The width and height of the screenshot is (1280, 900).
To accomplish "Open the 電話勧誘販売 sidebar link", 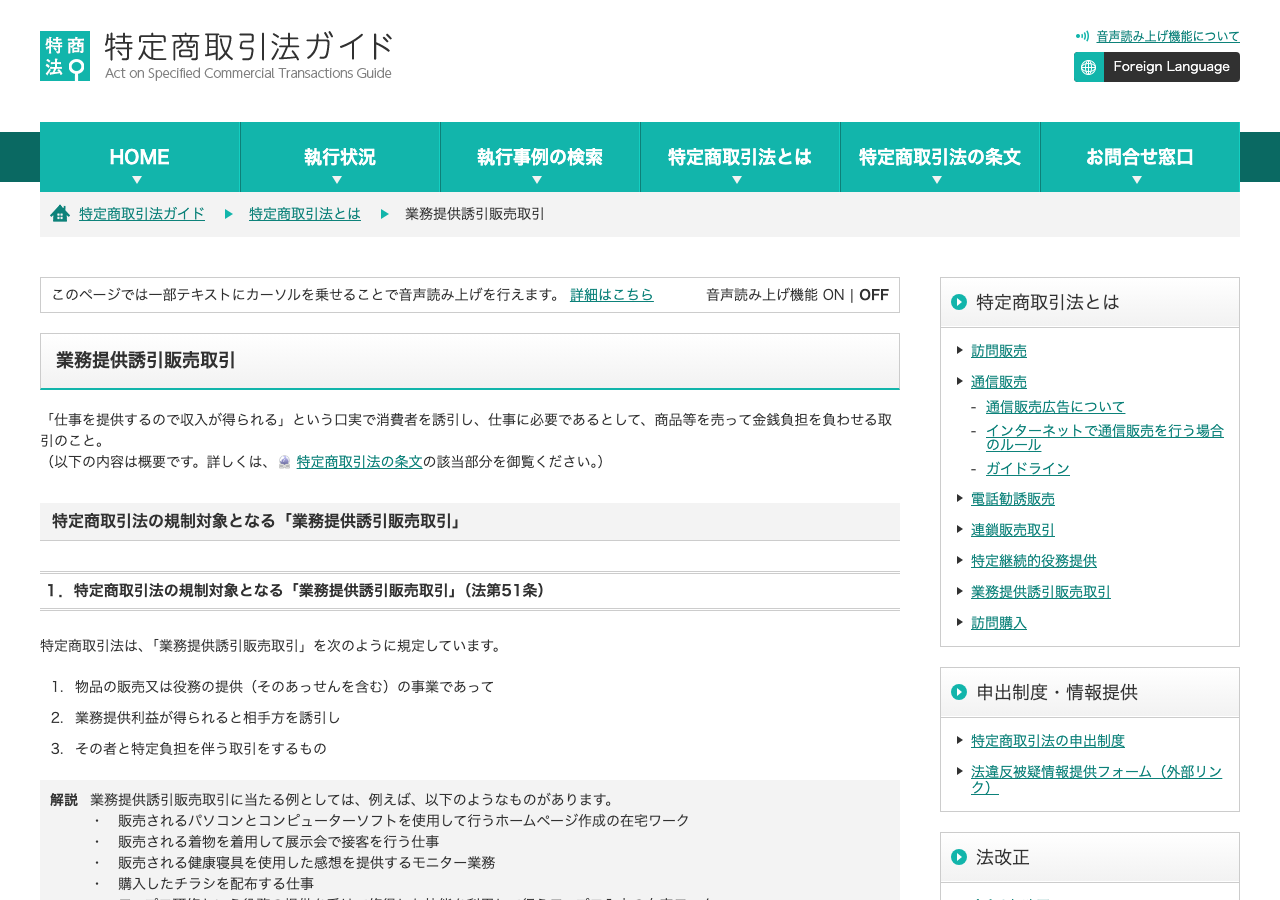I will [x=1013, y=499].
